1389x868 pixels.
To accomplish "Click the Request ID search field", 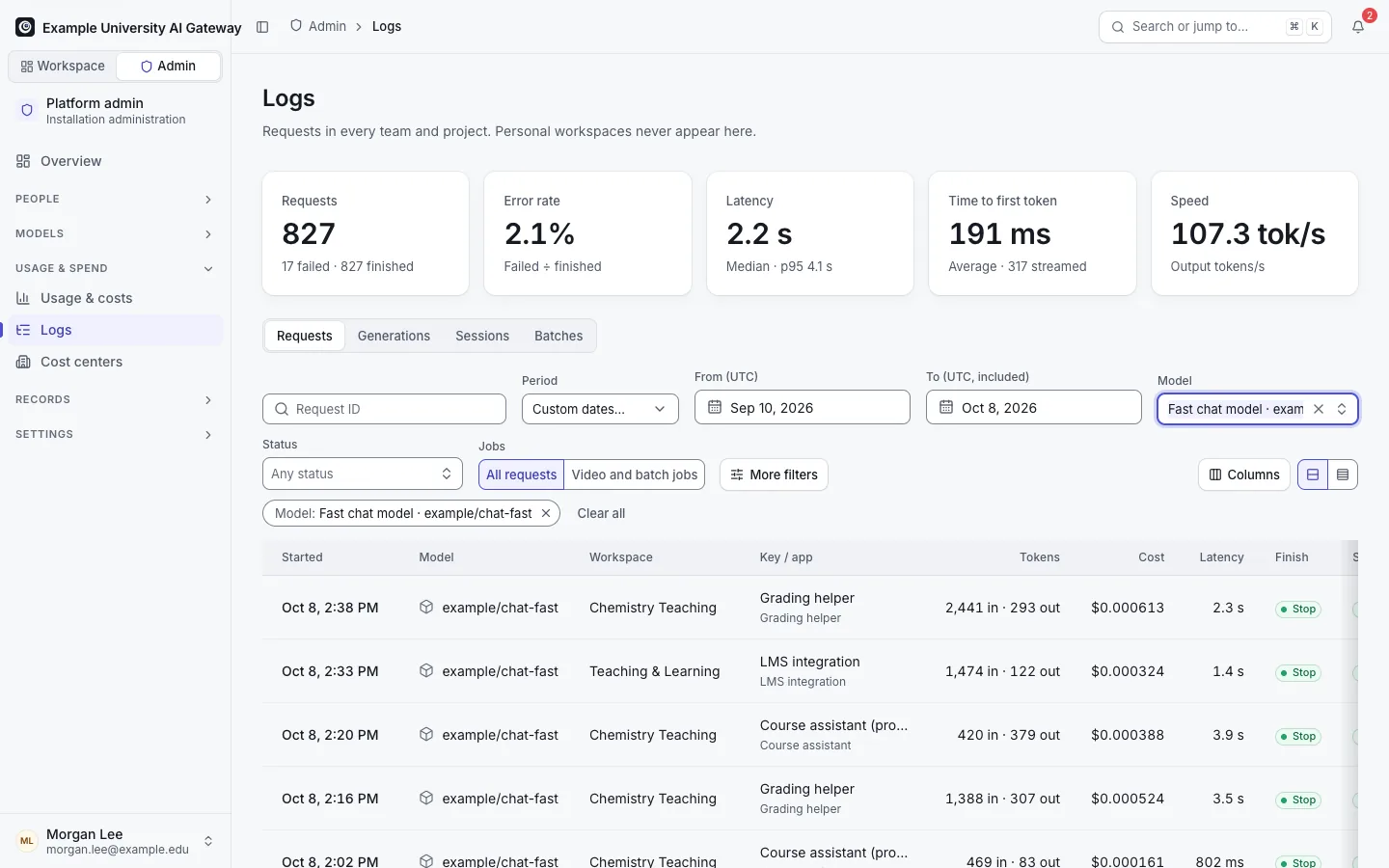I will tap(384, 409).
